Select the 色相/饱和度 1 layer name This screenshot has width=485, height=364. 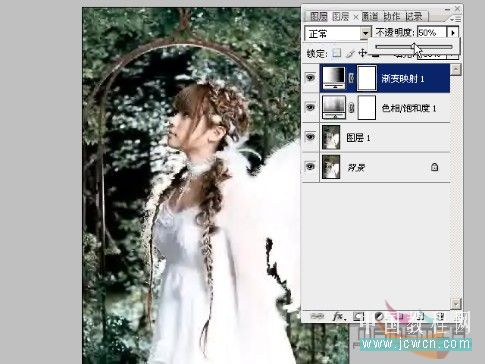tap(409, 108)
